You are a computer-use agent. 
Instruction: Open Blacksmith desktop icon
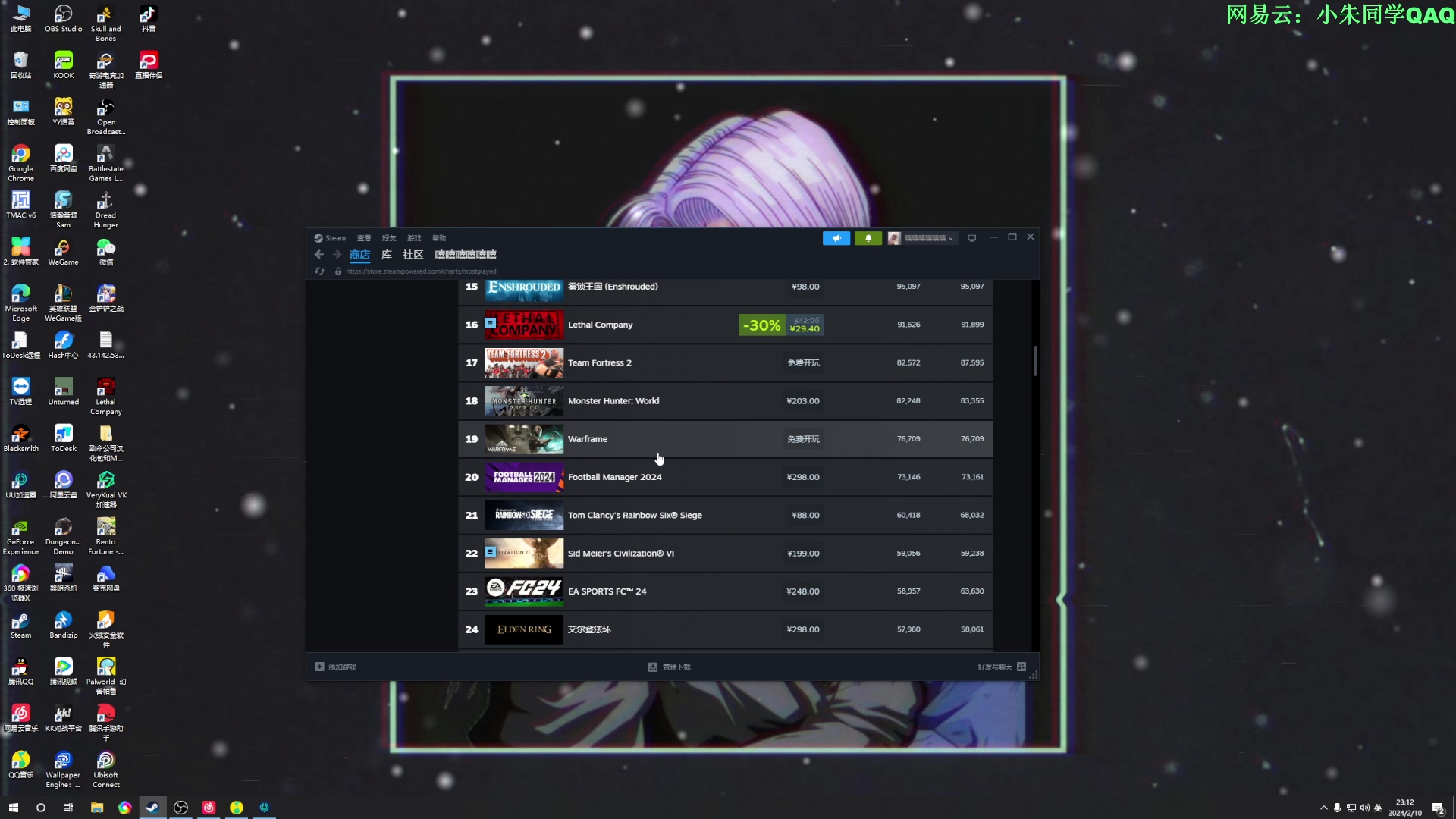tap(21, 439)
